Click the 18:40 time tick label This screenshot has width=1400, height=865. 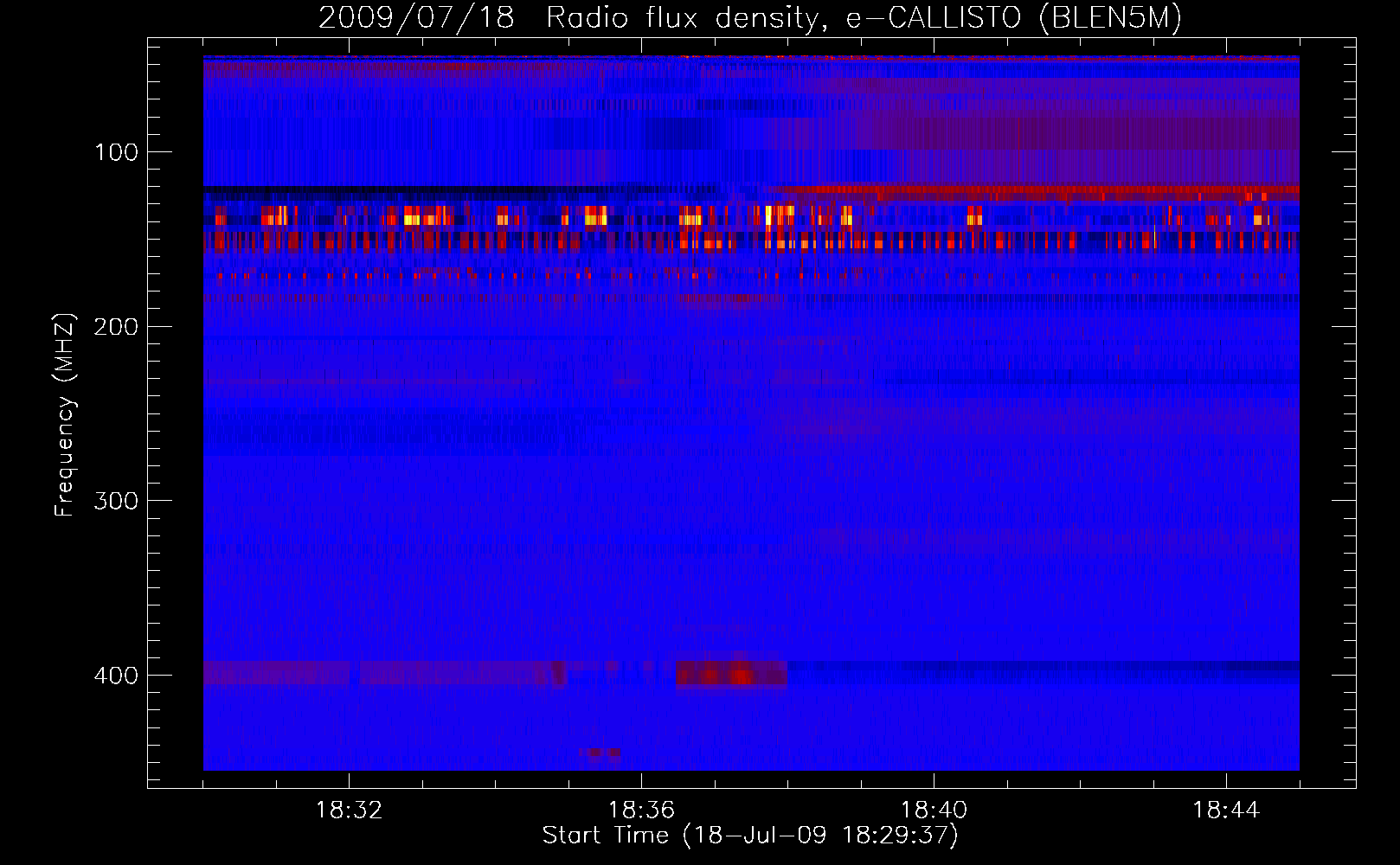(934, 811)
